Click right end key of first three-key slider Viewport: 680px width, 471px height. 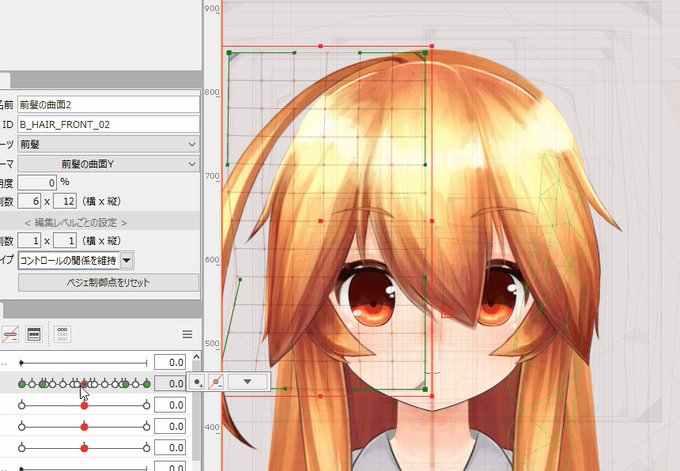click(147, 406)
